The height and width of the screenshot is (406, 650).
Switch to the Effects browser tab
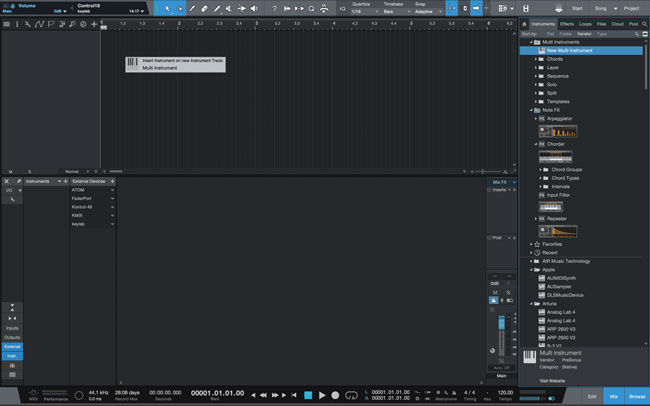(567, 24)
